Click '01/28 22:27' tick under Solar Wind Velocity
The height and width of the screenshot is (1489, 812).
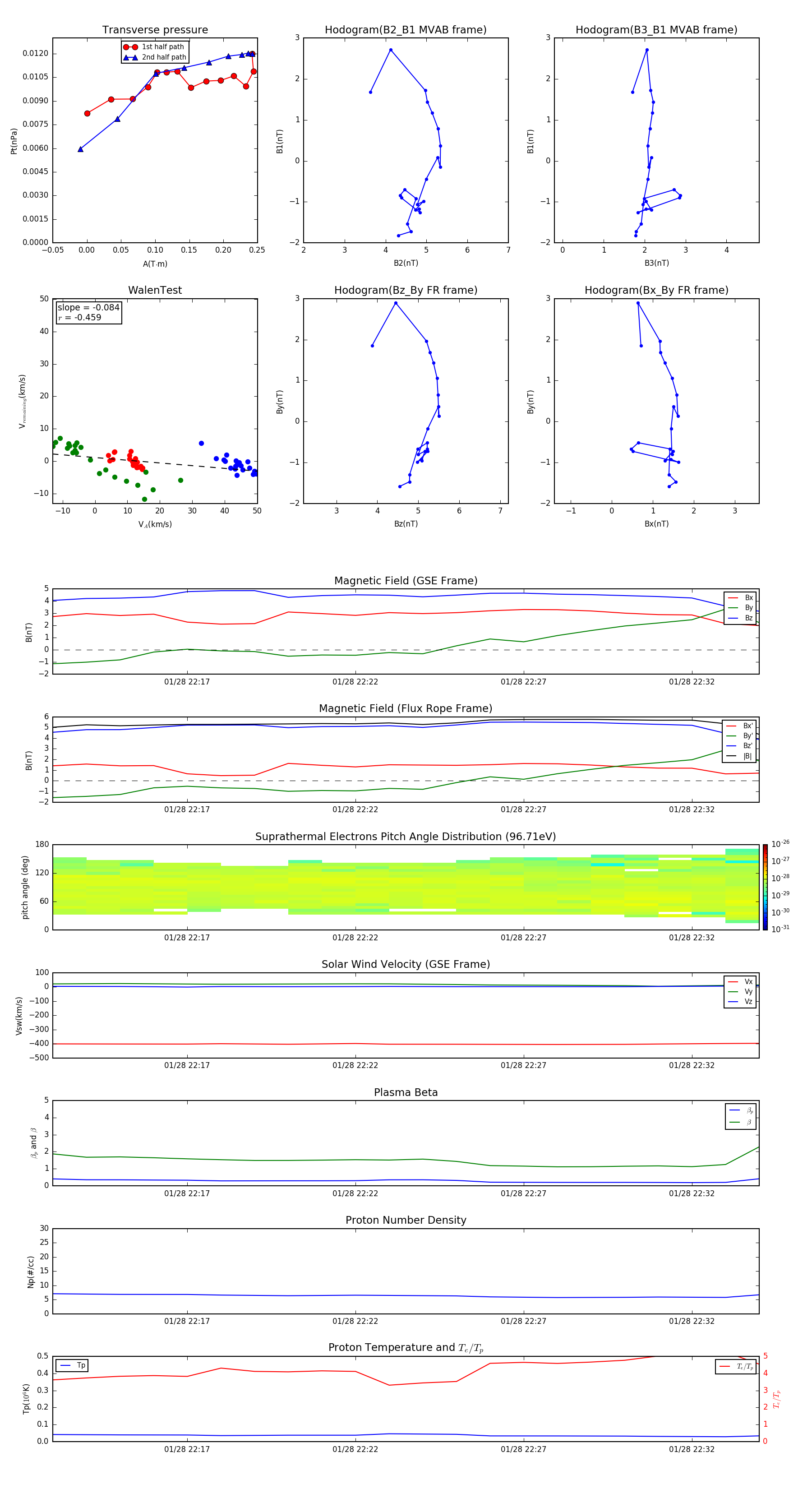pyautogui.click(x=523, y=1065)
